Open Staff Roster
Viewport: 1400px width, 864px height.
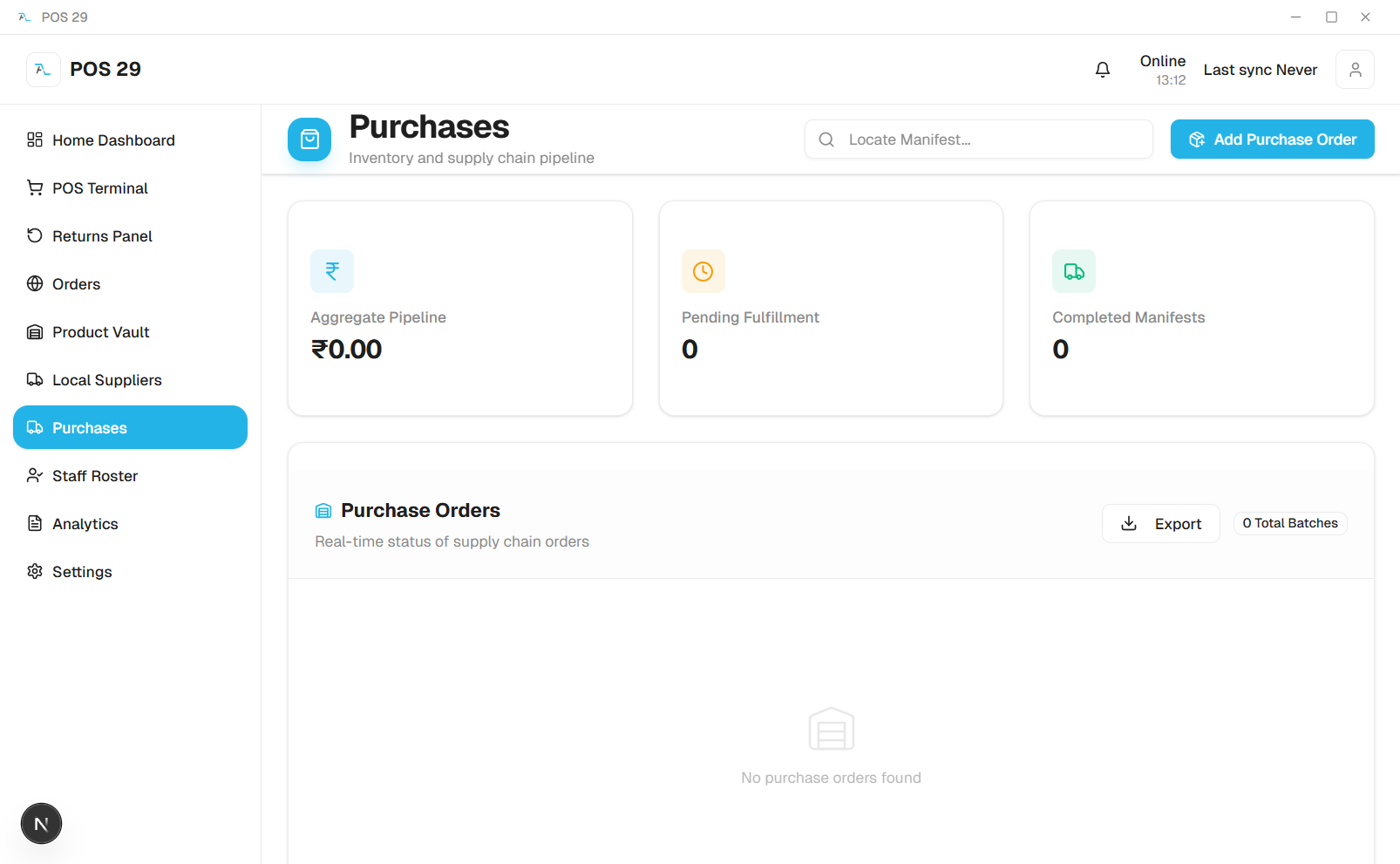pos(130,475)
